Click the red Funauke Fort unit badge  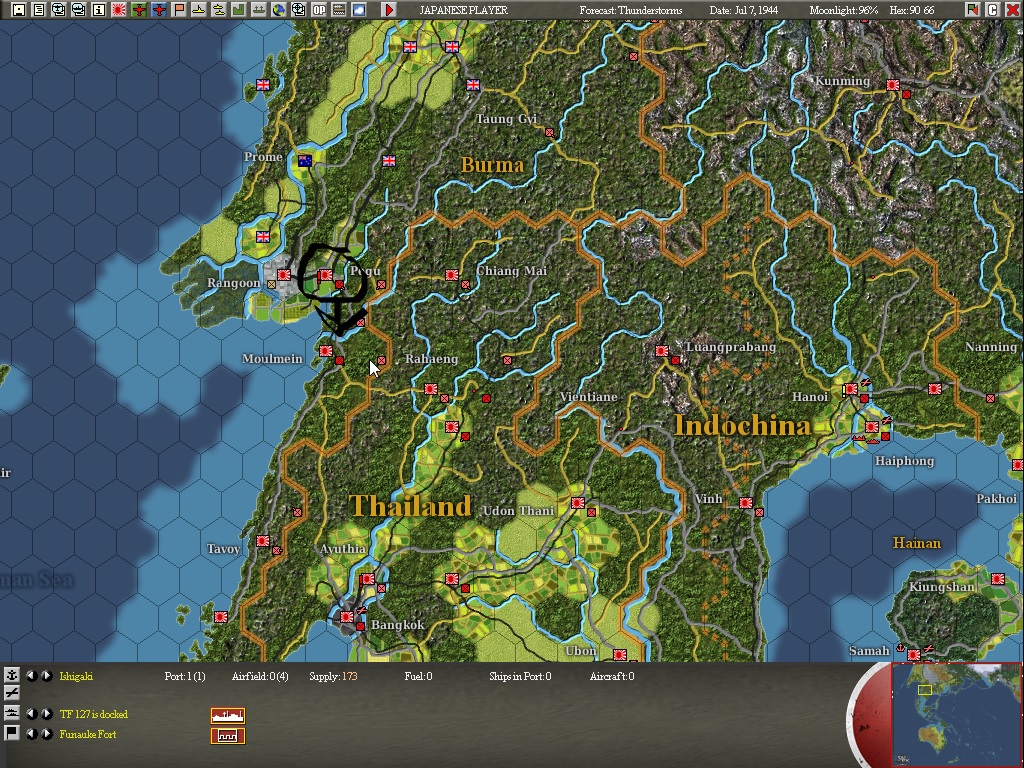[228, 735]
